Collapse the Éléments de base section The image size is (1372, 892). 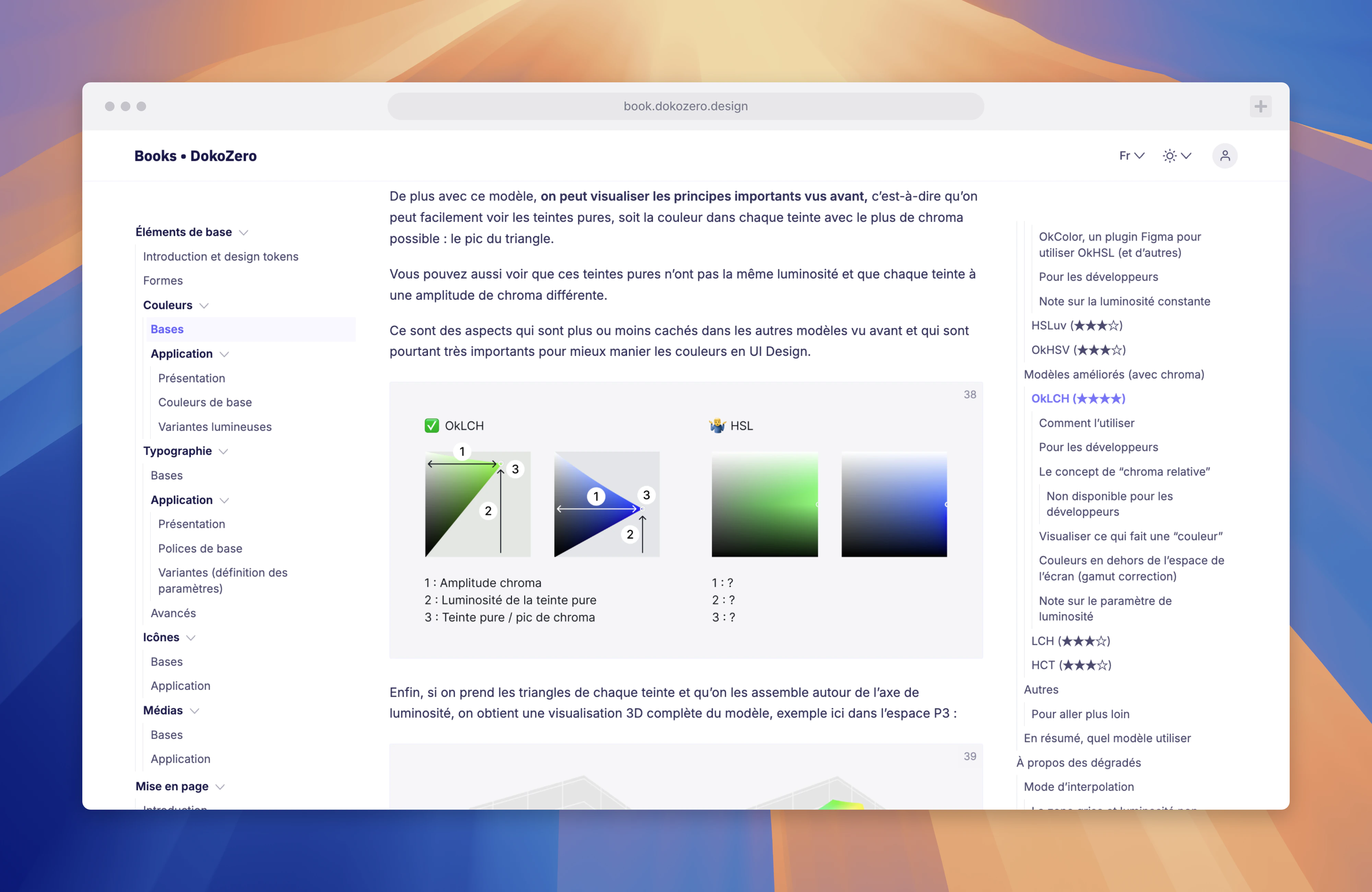pos(244,232)
